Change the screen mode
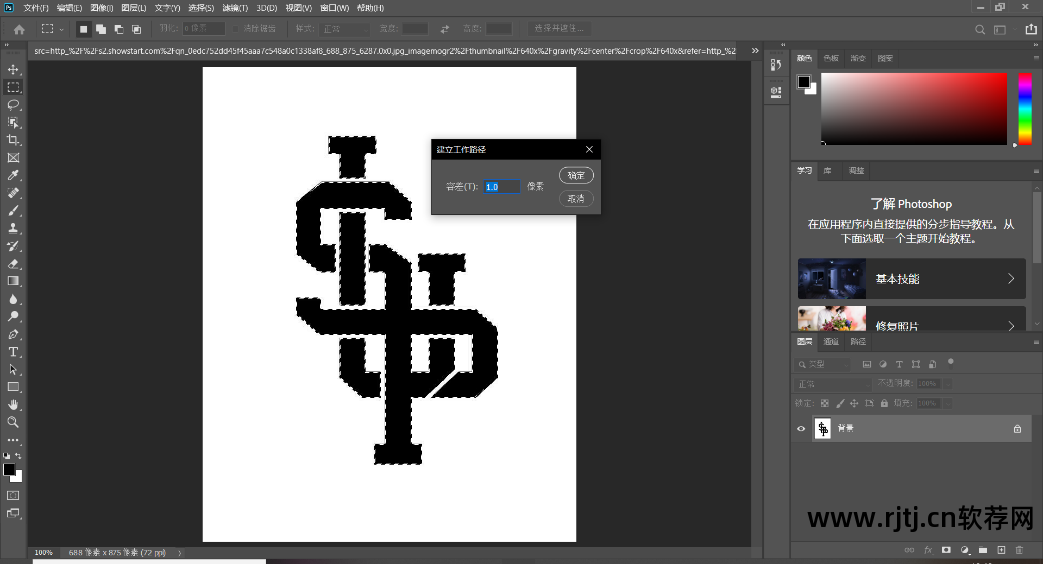 tap(13, 513)
